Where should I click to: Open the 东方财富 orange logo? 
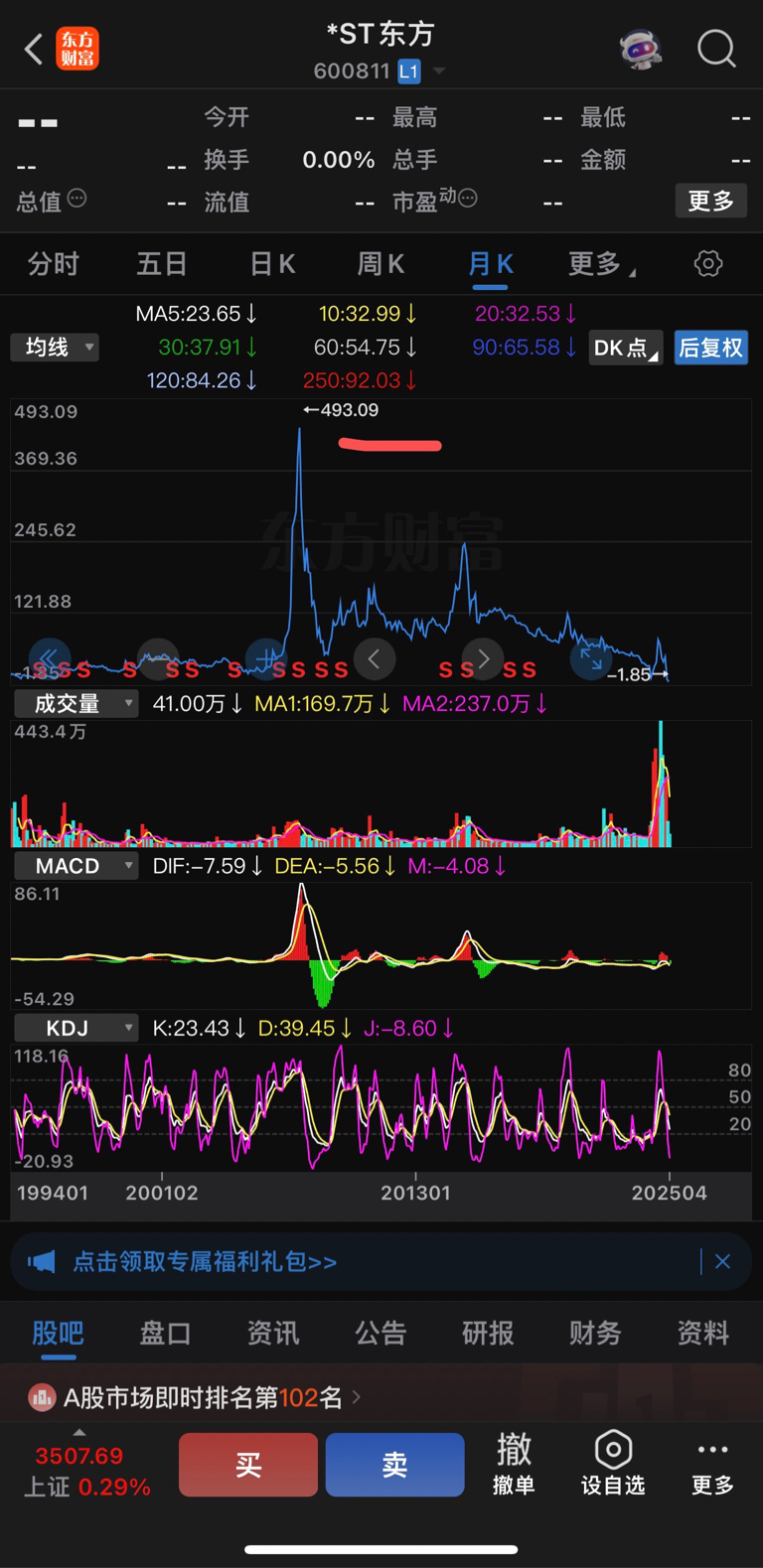(x=77, y=48)
